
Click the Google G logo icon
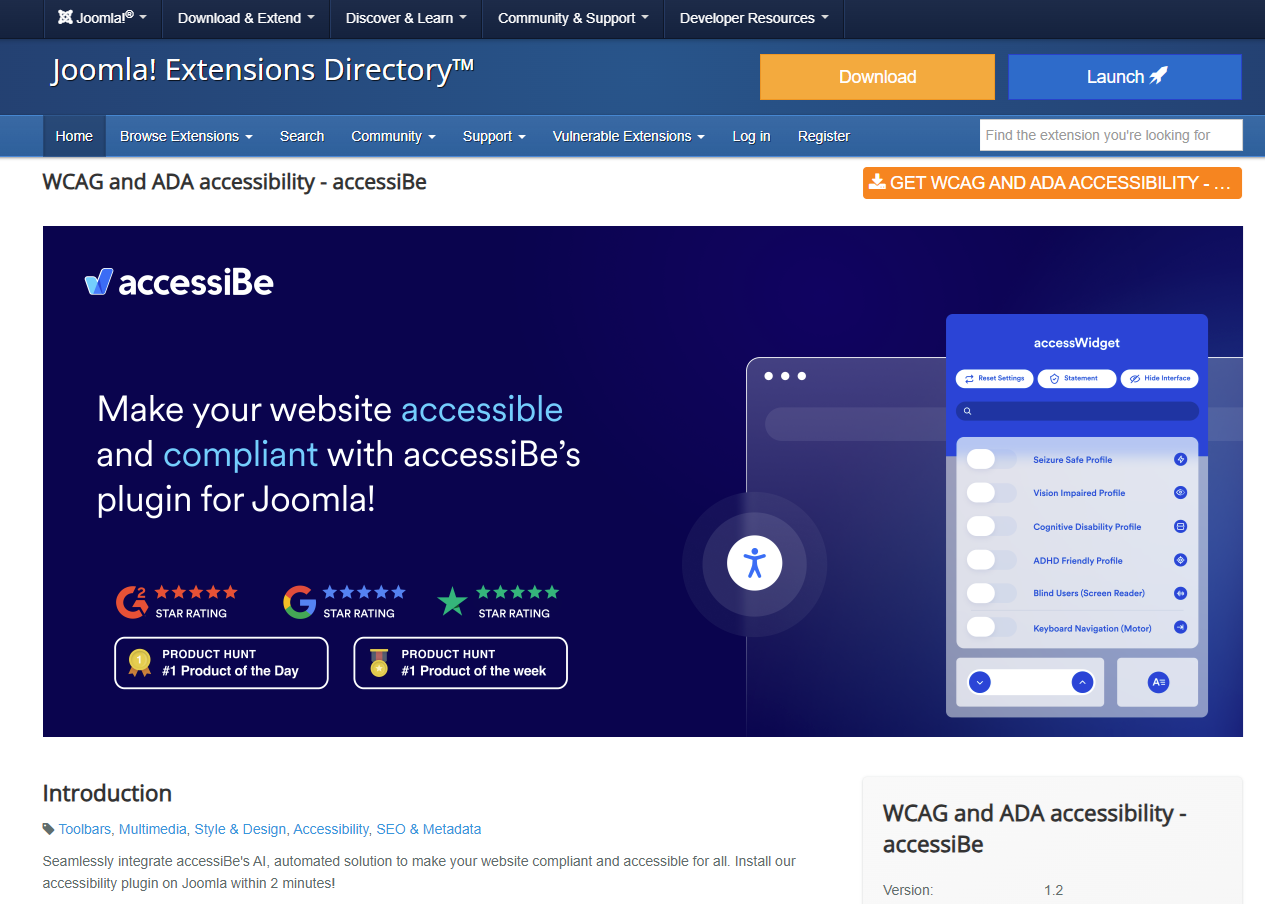click(299, 602)
